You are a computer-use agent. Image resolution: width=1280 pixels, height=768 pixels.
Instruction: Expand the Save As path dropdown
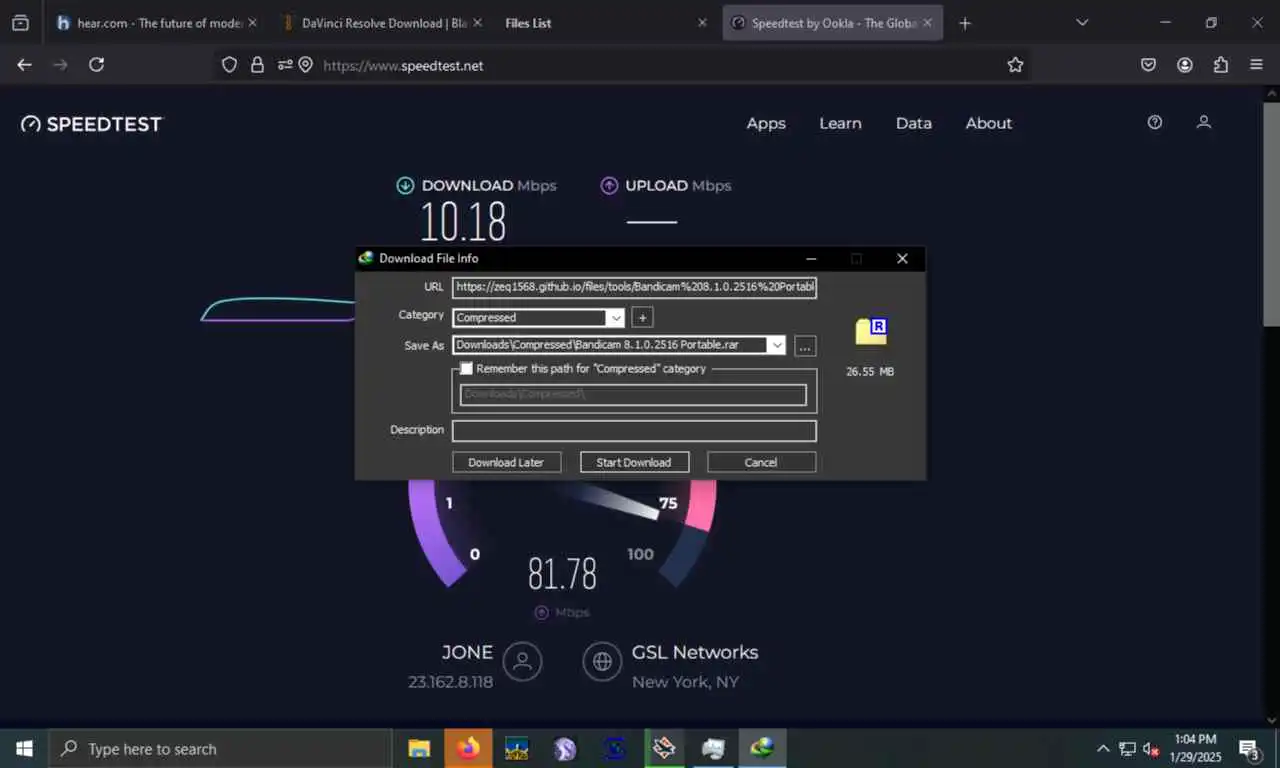click(x=776, y=345)
